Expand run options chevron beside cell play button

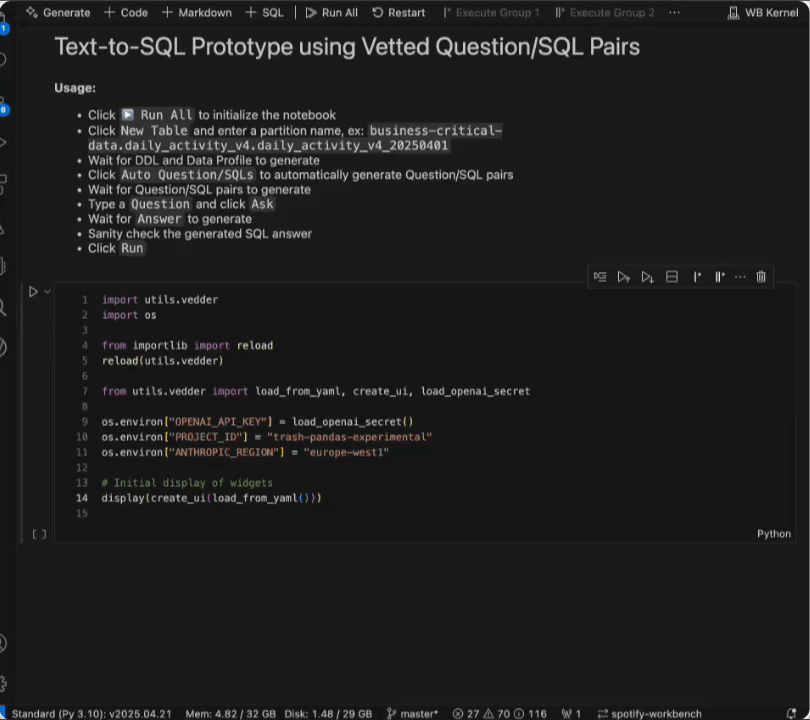click(x=47, y=292)
